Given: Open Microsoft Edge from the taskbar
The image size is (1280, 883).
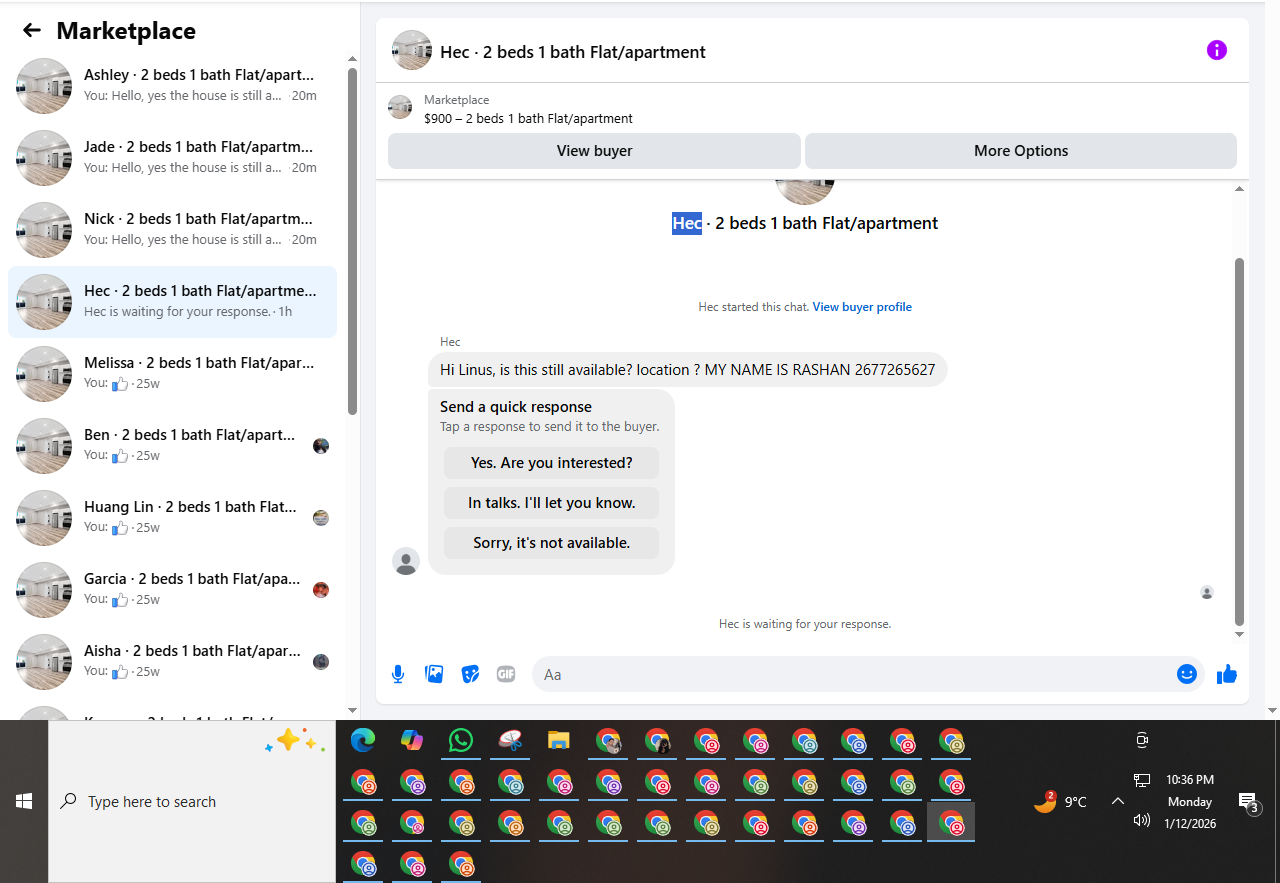Looking at the screenshot, I should pos(362,740).
